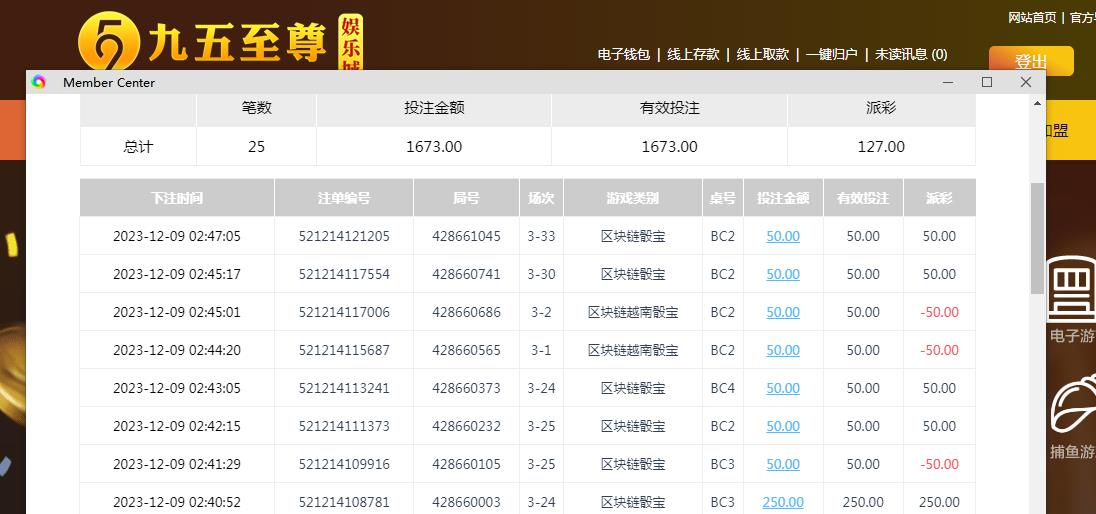Select 一键归户 menu item
Image resolution: width=1096 pixels, height=514 pixels.
(x=831, y=54)
